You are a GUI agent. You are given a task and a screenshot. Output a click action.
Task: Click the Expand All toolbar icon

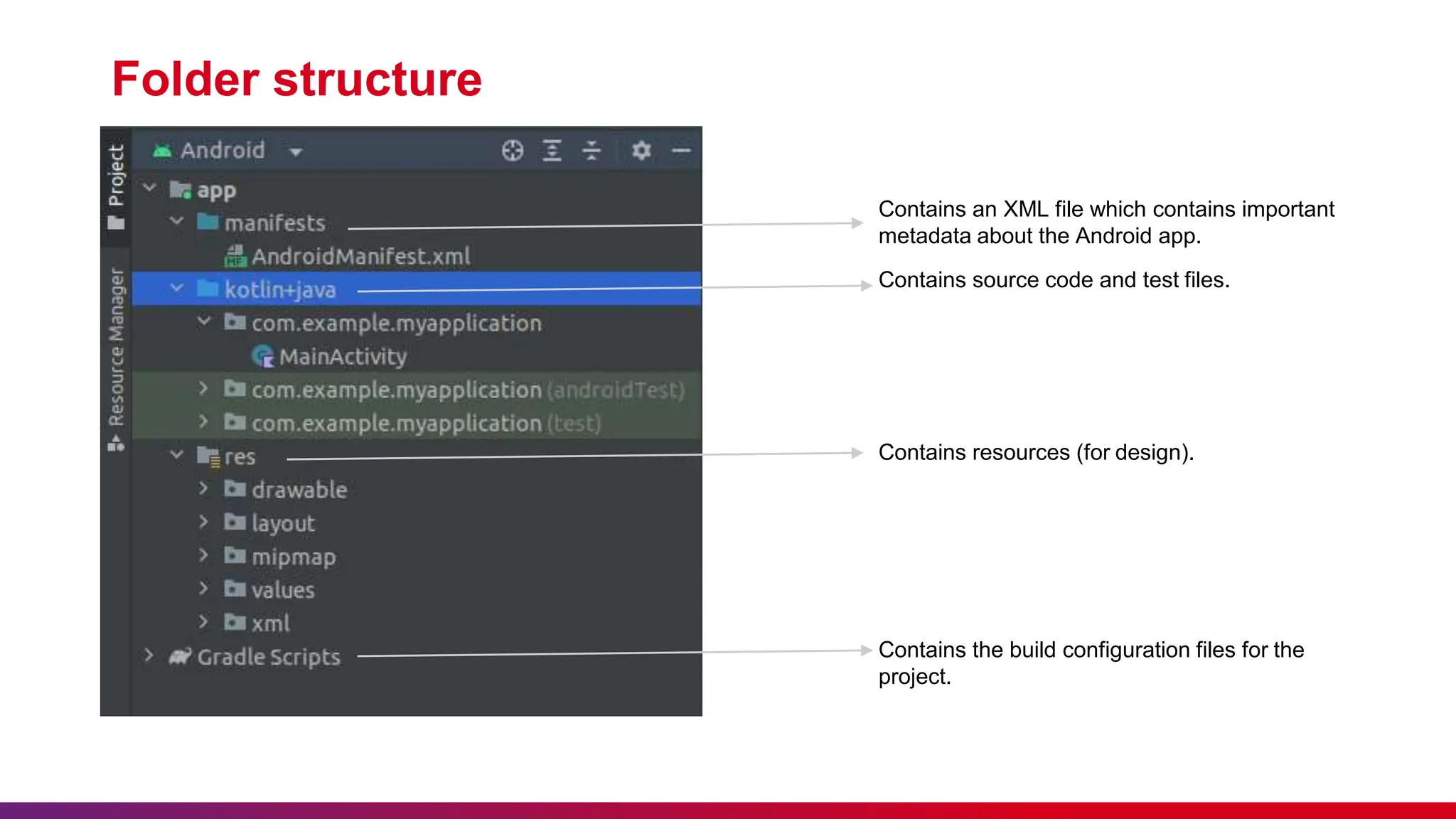pos(552,151)
